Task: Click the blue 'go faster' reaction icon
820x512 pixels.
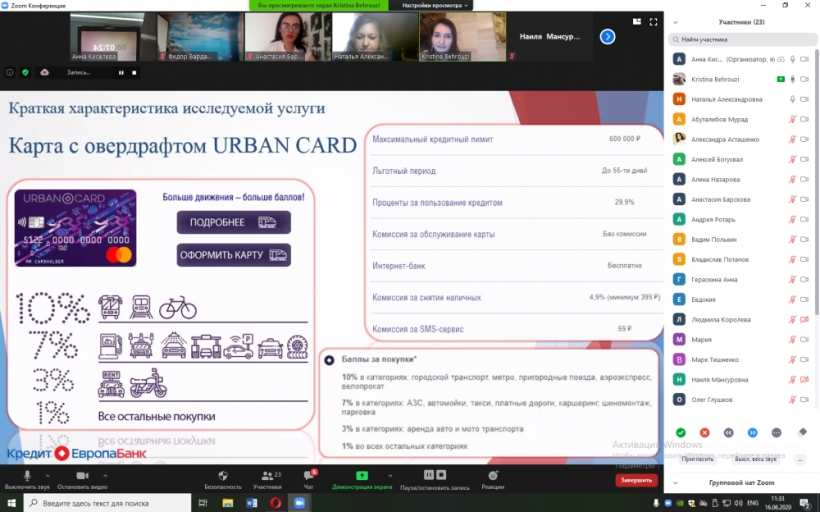Action: (x=753, y=433)
